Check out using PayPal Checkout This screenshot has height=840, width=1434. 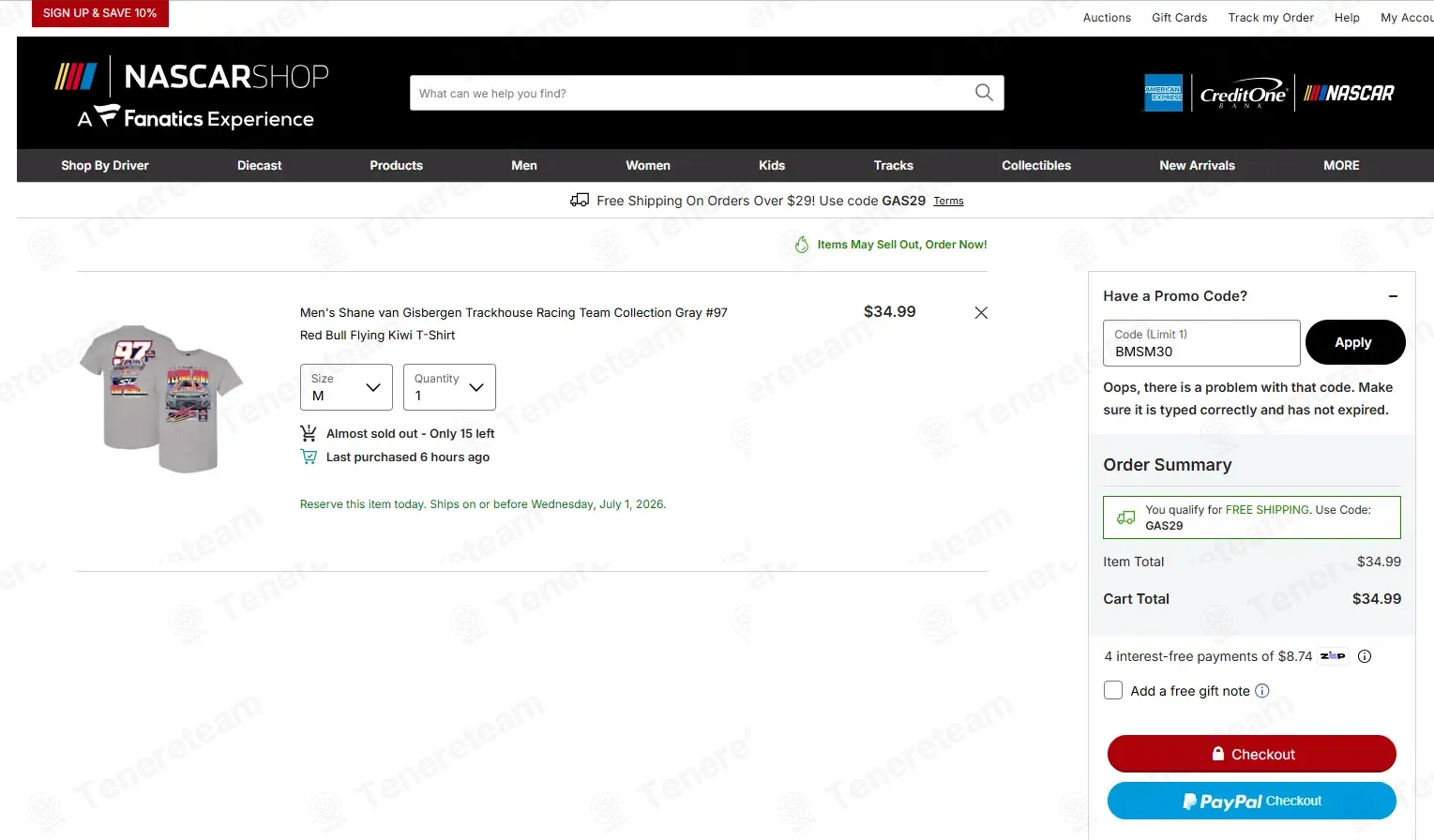click(1252, 801)
